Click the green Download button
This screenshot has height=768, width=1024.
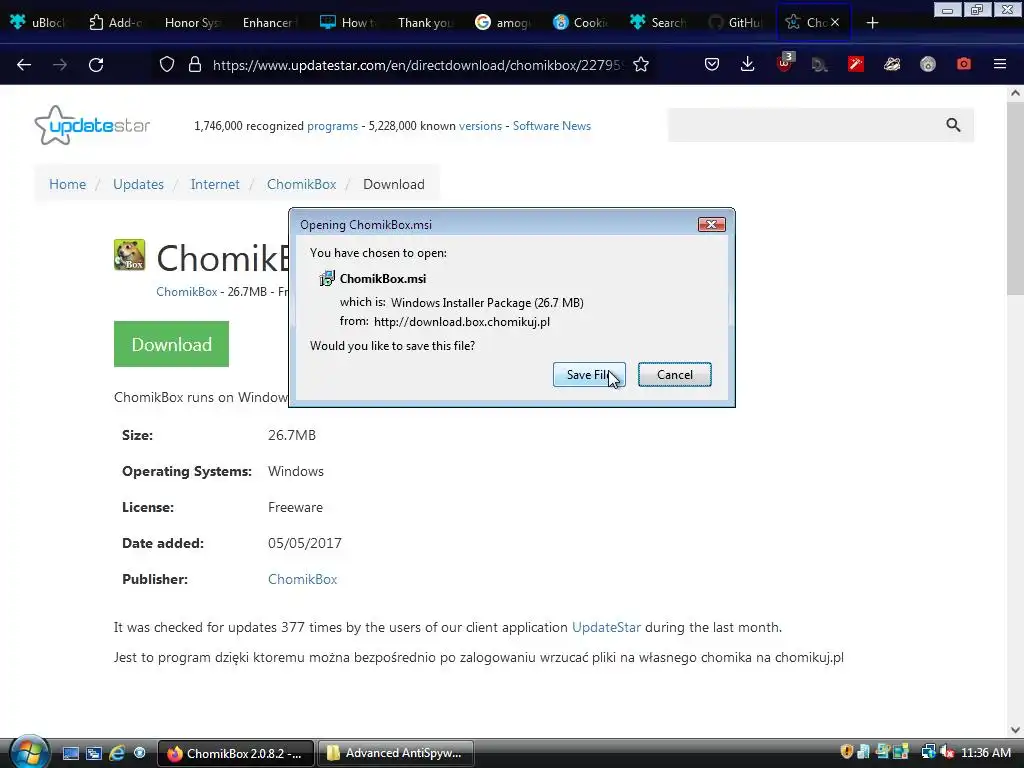171,344
